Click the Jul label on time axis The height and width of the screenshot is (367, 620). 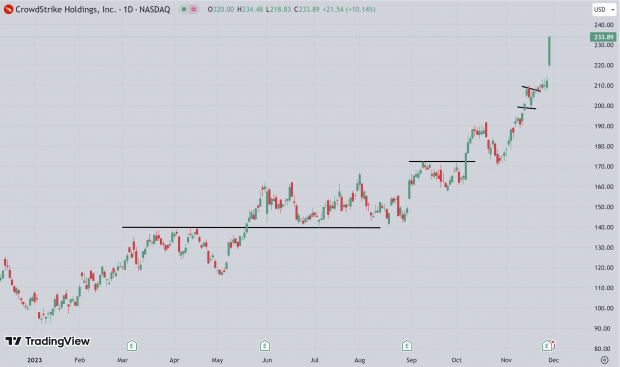(314, 360)
